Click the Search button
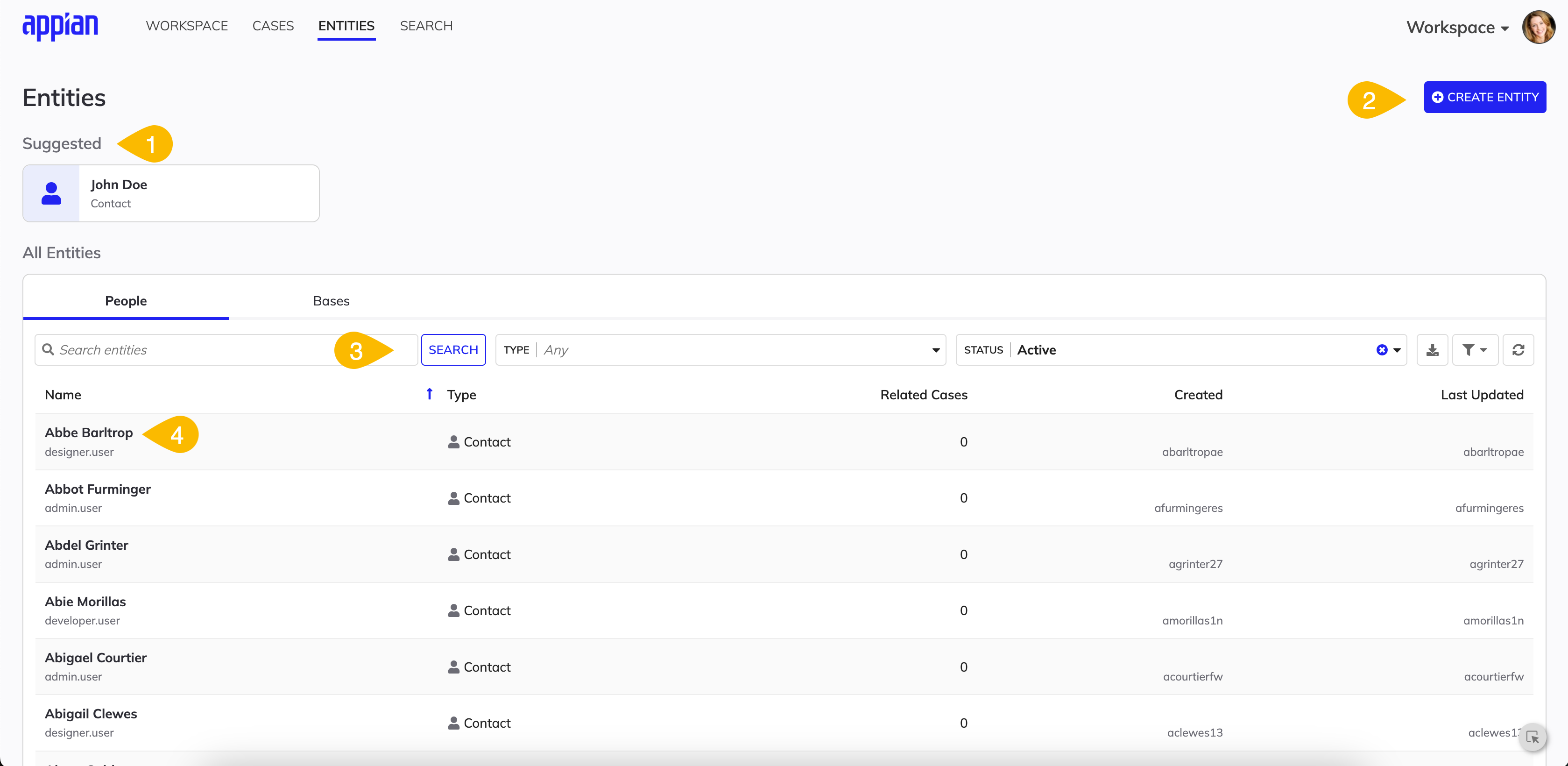The height and width of the screenshot is (766, 1568). click(x=453, y=350)
